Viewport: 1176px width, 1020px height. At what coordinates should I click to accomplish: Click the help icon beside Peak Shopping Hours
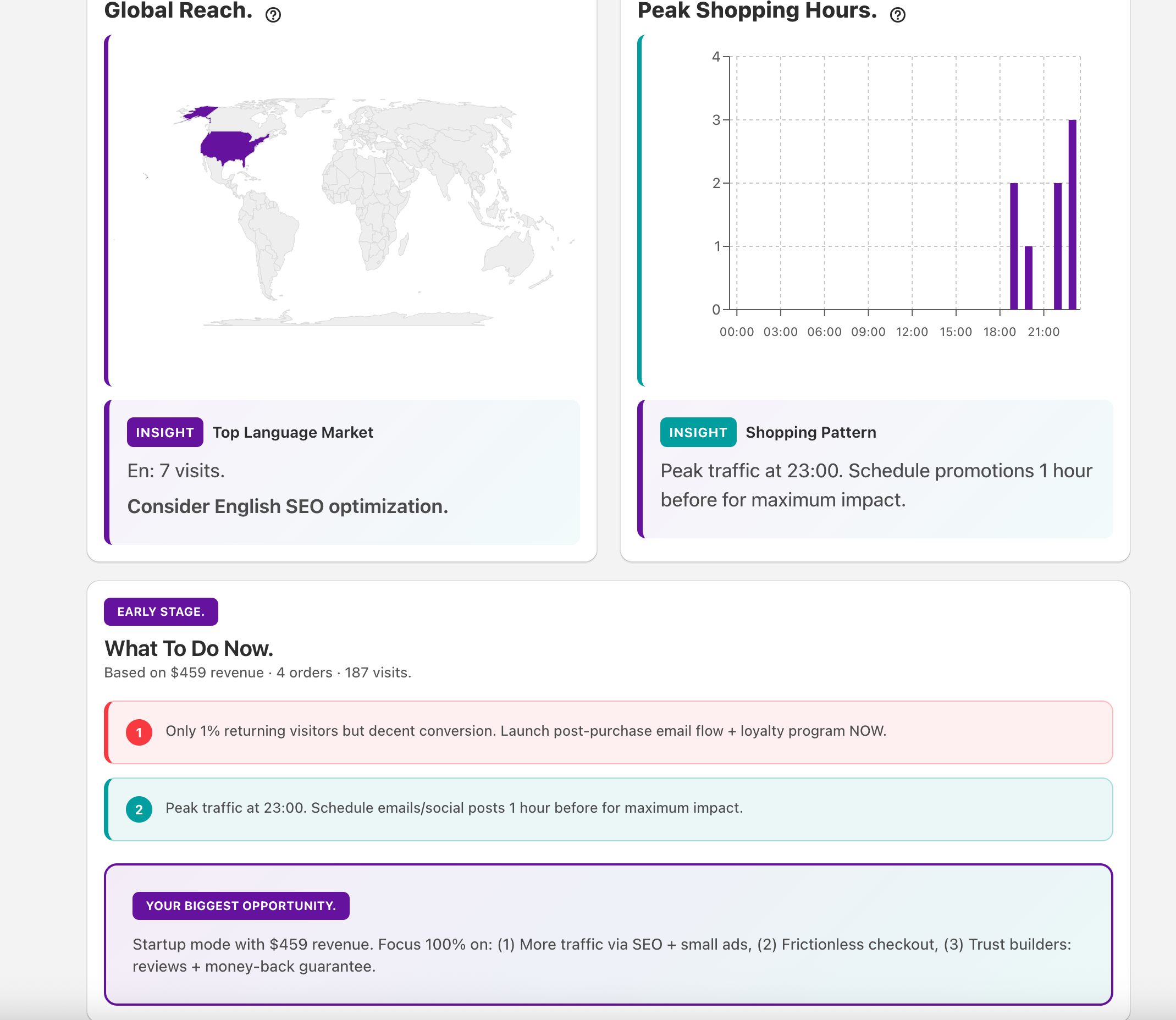coord(898,15)
